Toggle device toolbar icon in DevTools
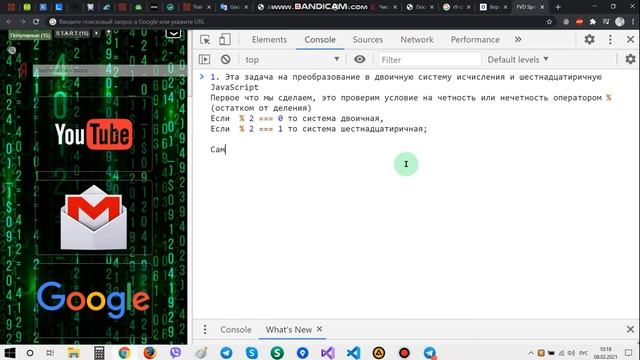 point(224,40)
